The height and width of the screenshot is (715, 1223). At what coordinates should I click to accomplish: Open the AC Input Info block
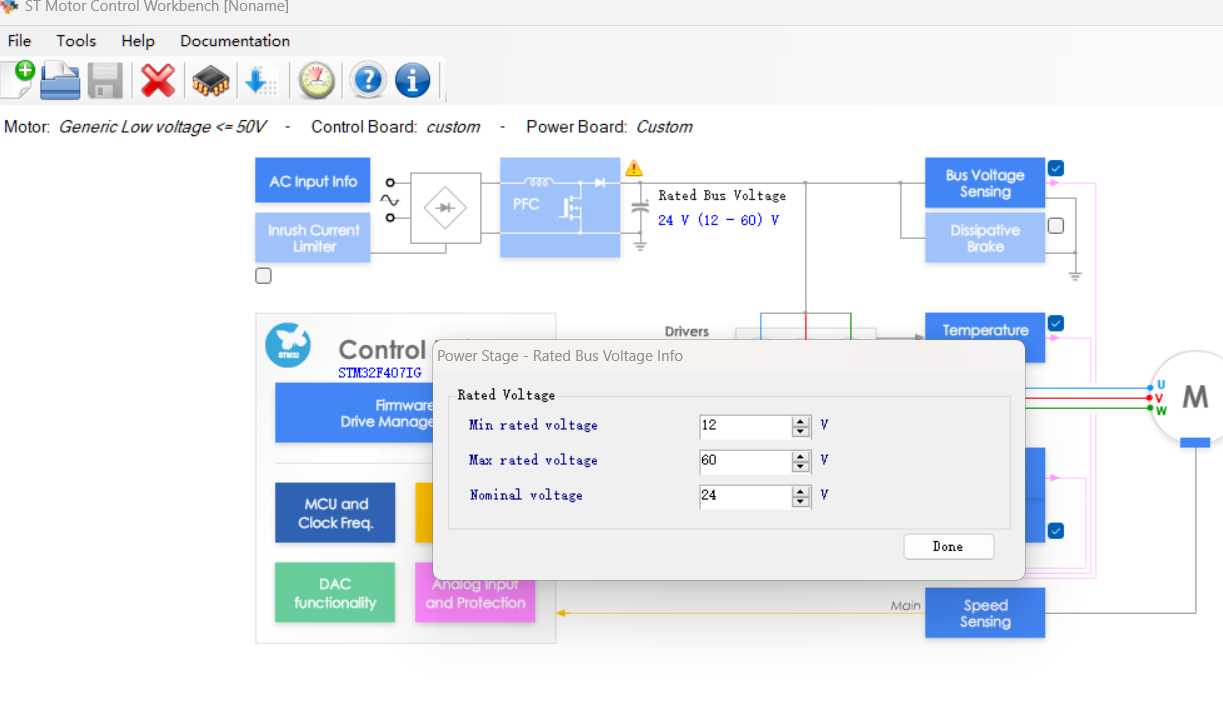[x=313, y=181]
